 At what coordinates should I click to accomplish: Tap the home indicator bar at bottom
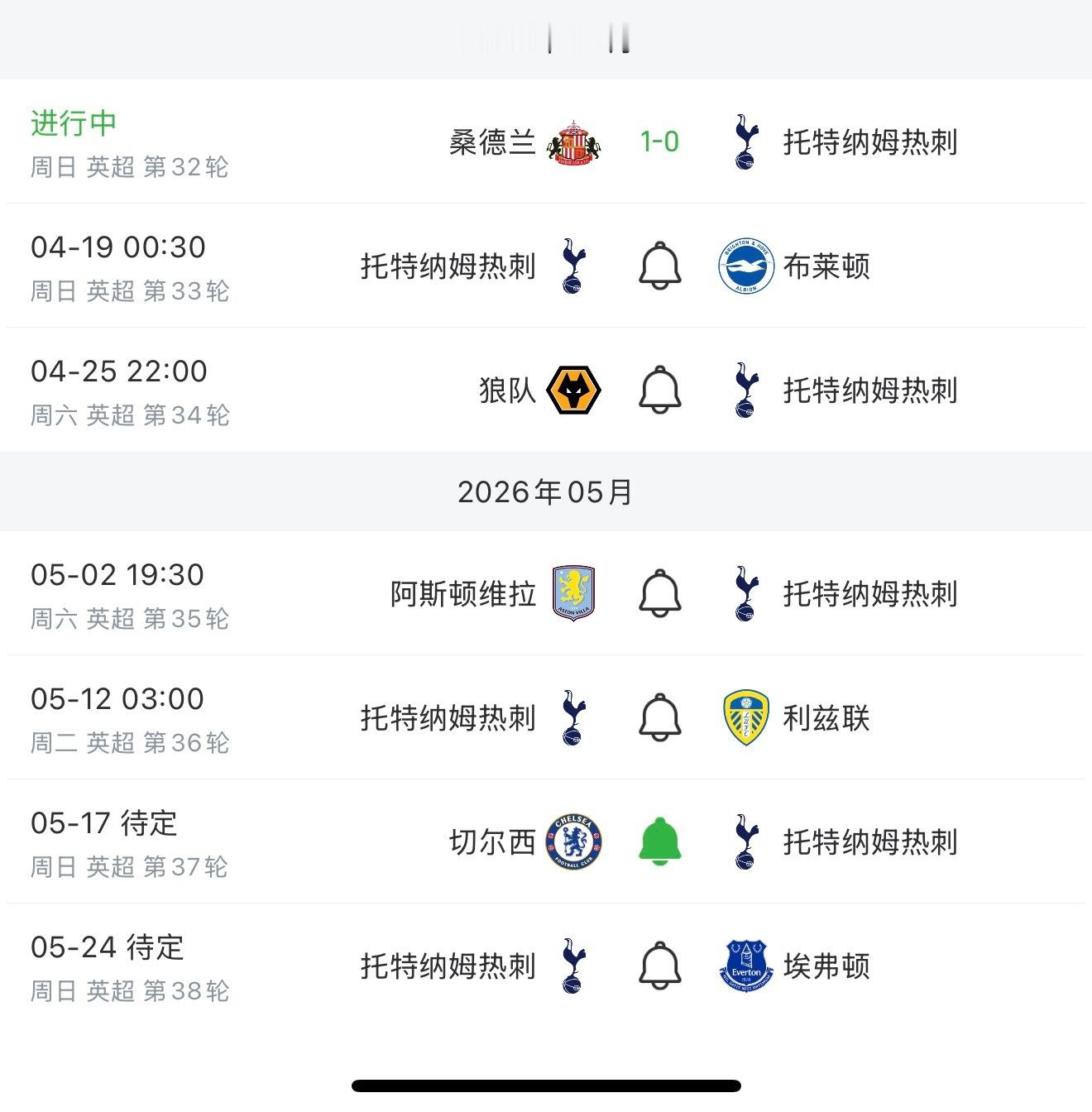click(x=546, y=1086)
